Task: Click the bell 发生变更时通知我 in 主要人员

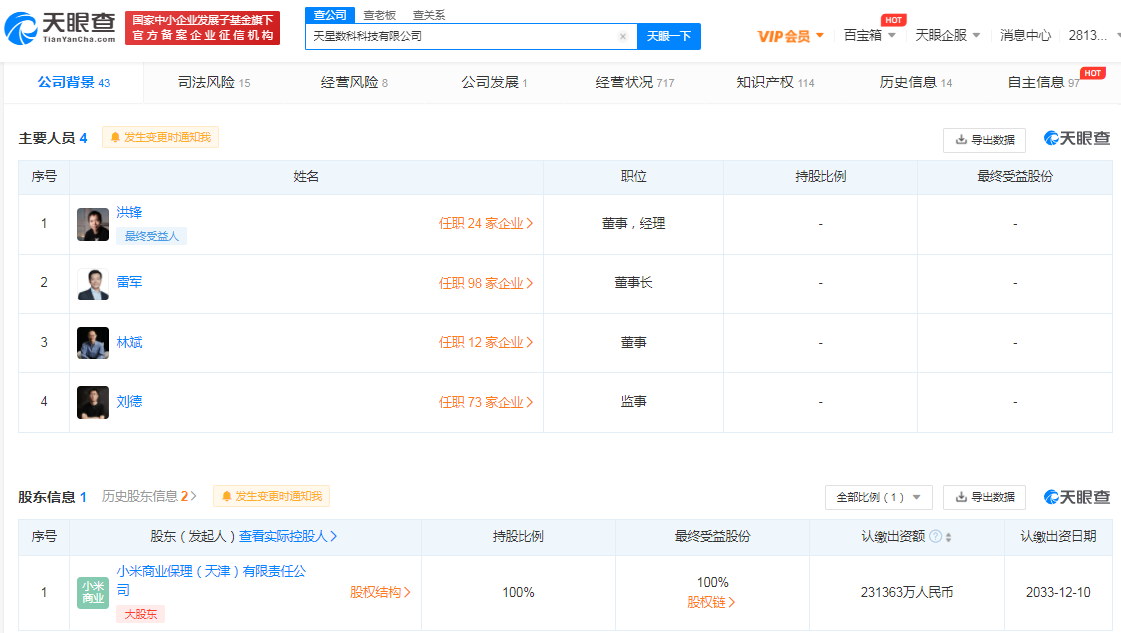Action: [x=160, y=137]
